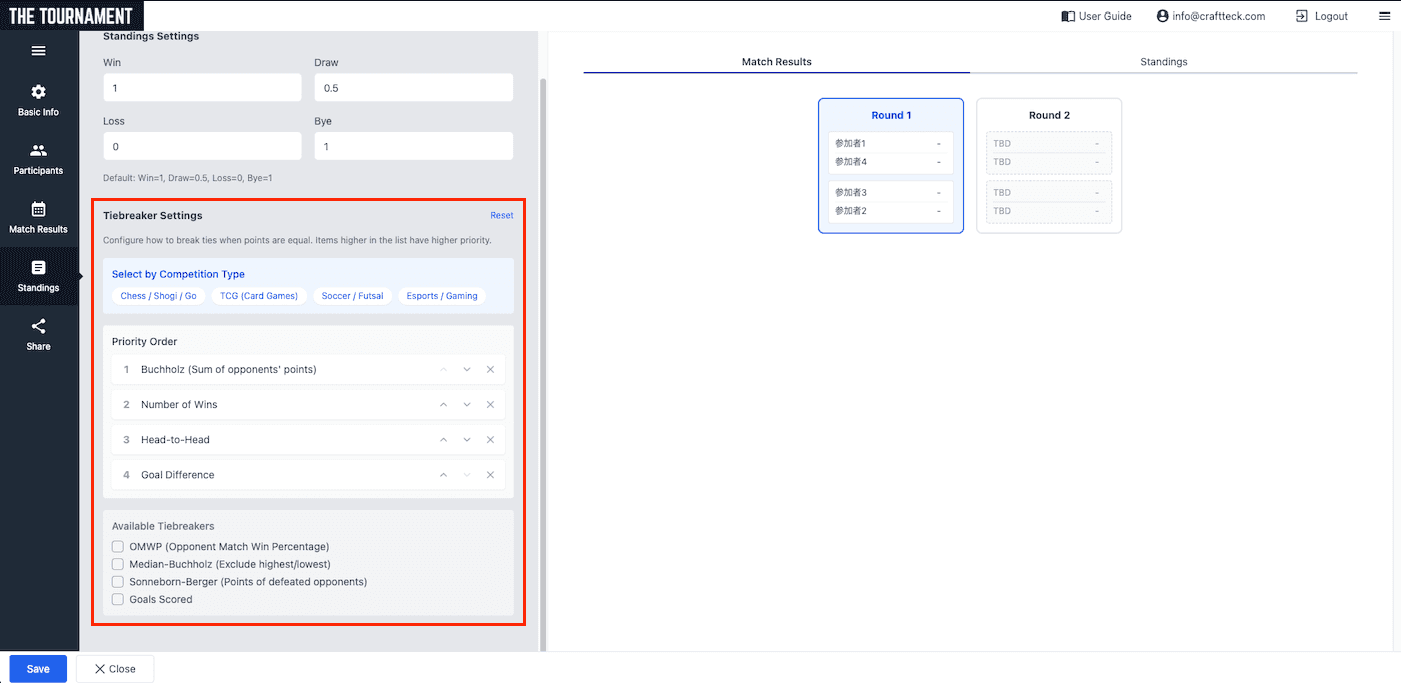
Task: Check the Median-Buchholz tiebreaker option
Action: pyautogui.click(x=118, y=564)
